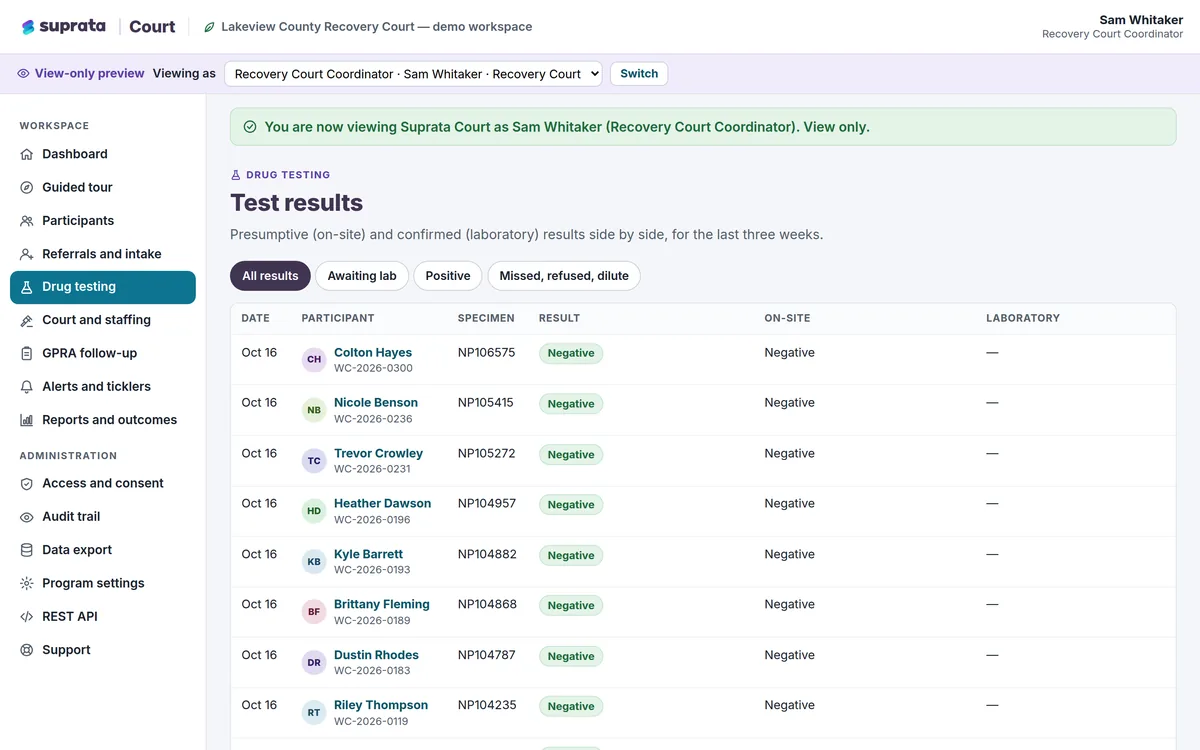Click the Audit trail eye icon
The width and height of the screenshot is (1200, 750).
27,517
